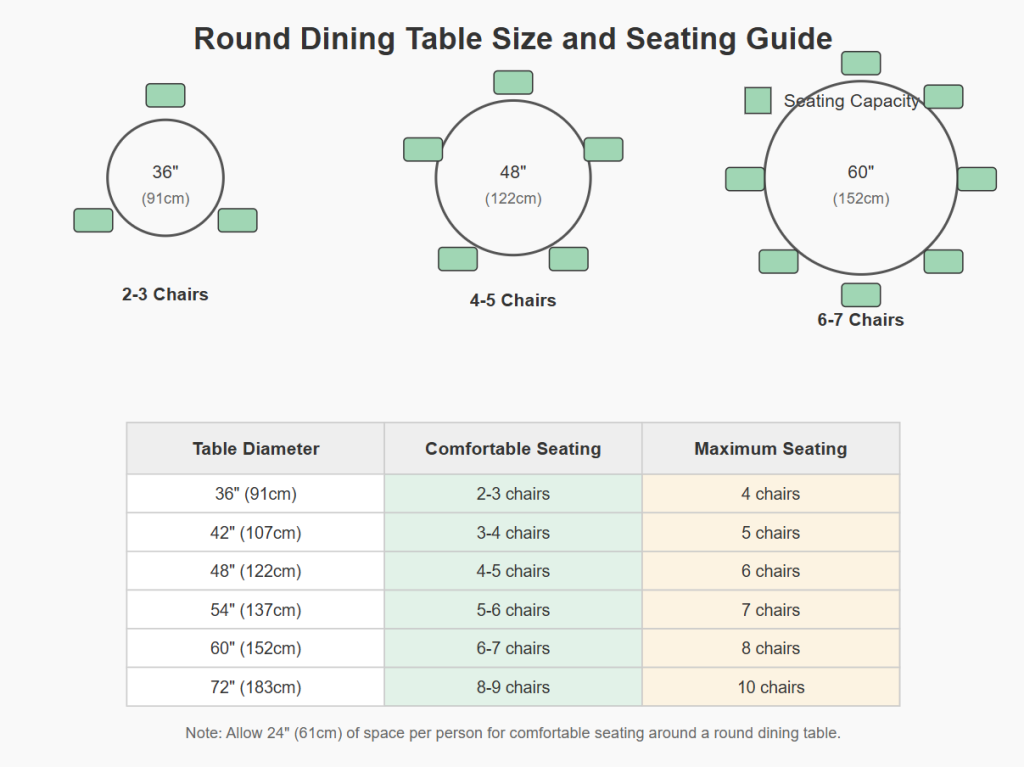Click the leftmost chair of the 60" table

tap(745, 179)
